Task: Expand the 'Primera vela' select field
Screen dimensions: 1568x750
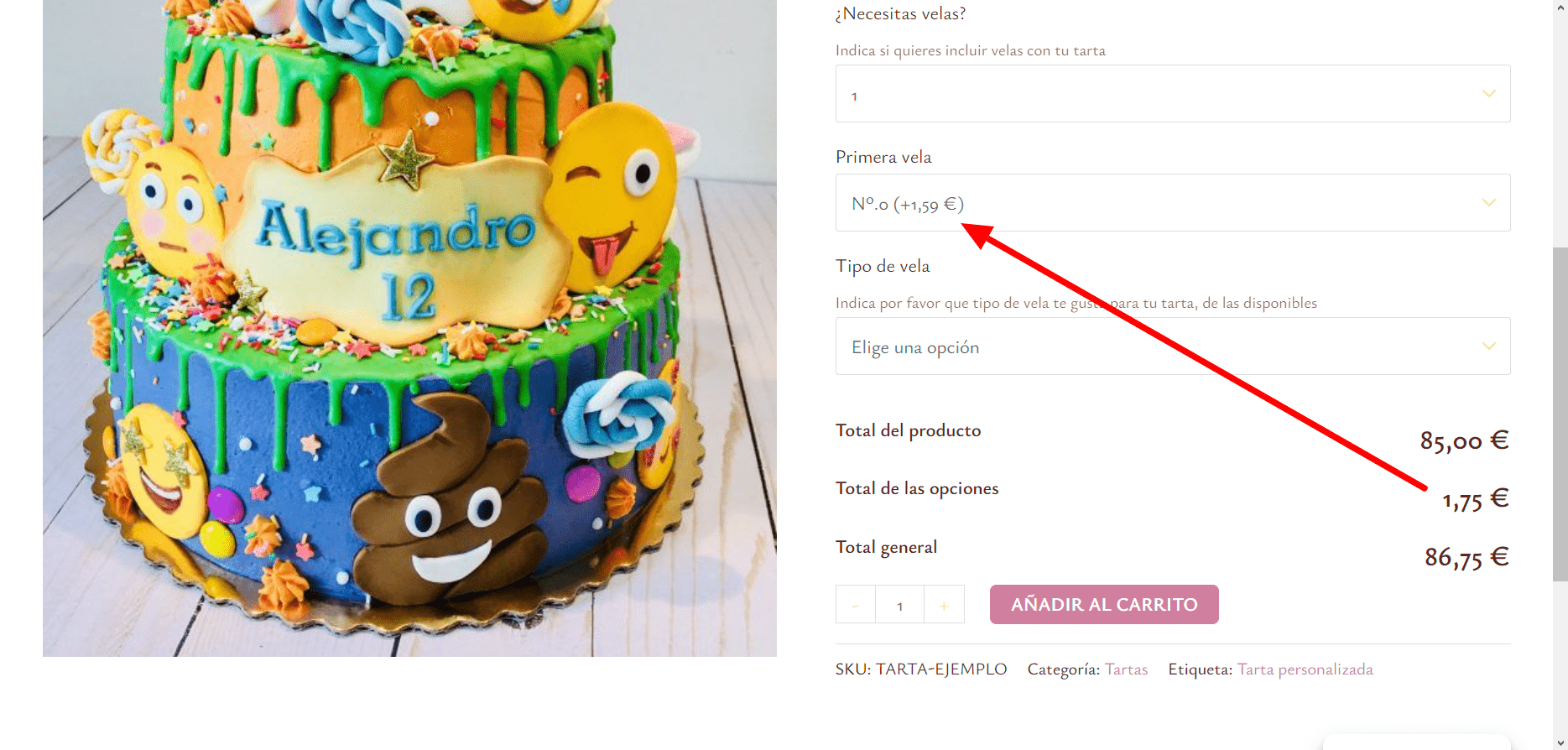Action: pos(1173,203)
